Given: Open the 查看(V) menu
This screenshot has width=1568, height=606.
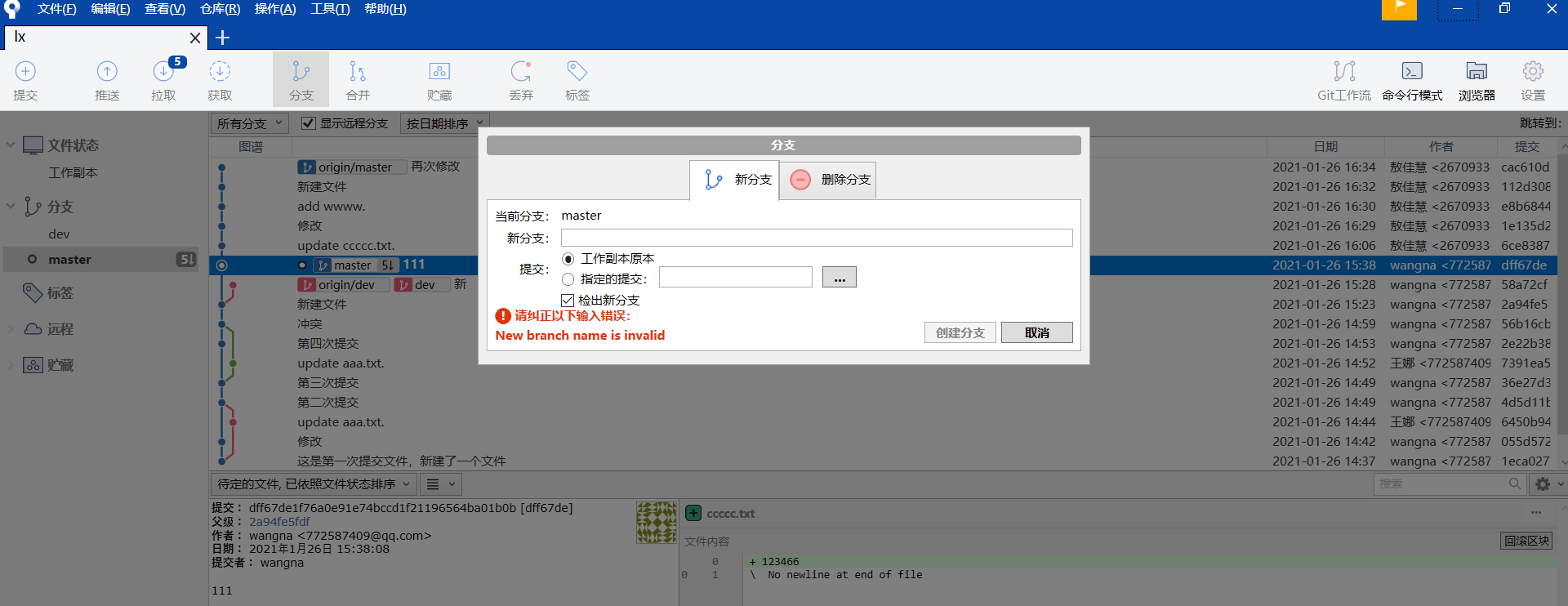Looking at the screenshot, I should [x=165, y=9].
